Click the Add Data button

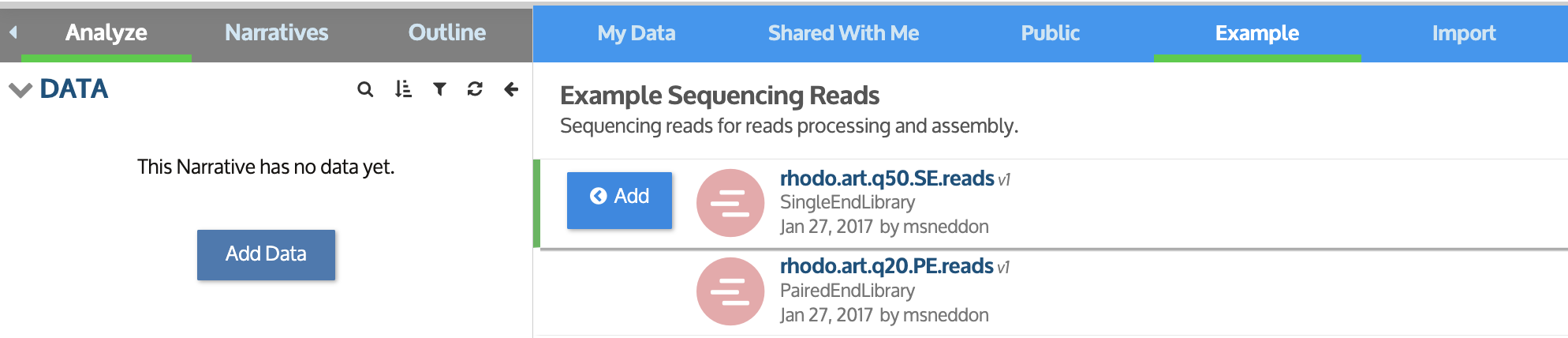click(x=266, y=254)
